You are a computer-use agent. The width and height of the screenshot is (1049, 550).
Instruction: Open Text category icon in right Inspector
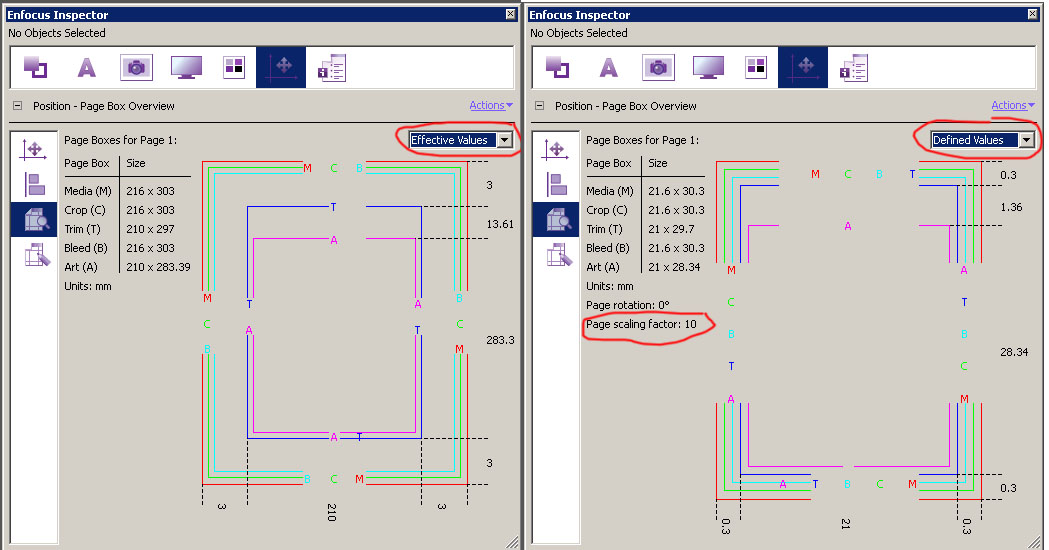tap(608, 68)
